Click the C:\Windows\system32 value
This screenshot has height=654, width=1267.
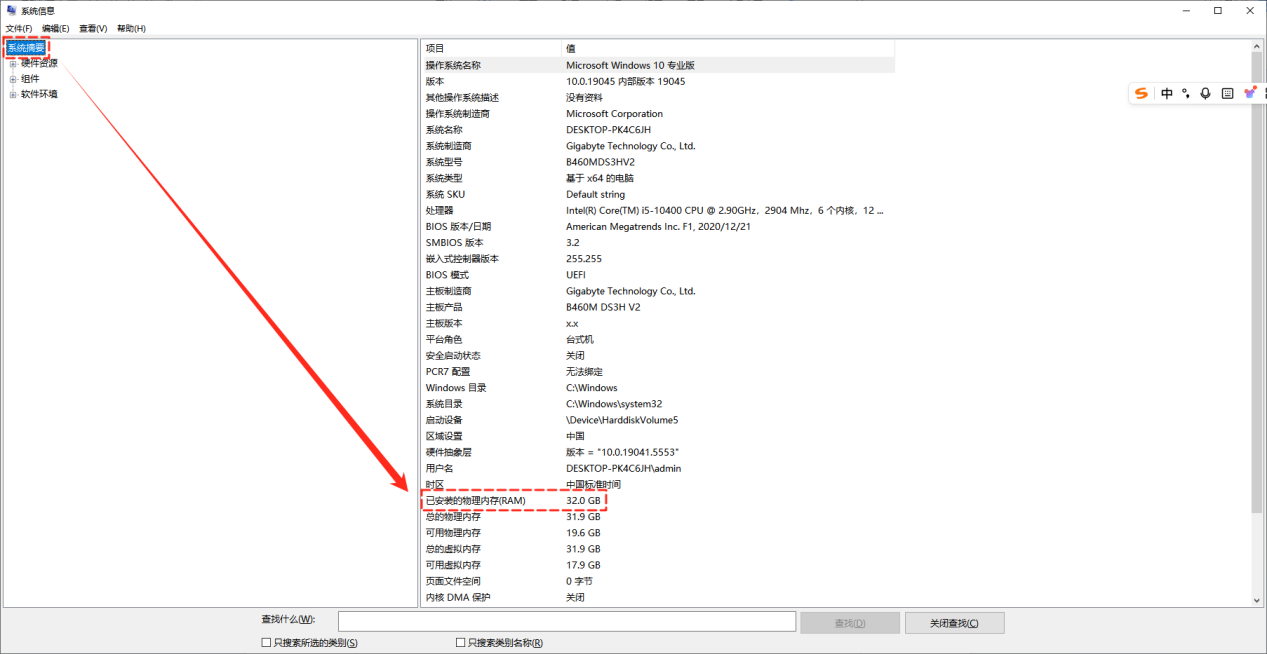pos(614,404)
